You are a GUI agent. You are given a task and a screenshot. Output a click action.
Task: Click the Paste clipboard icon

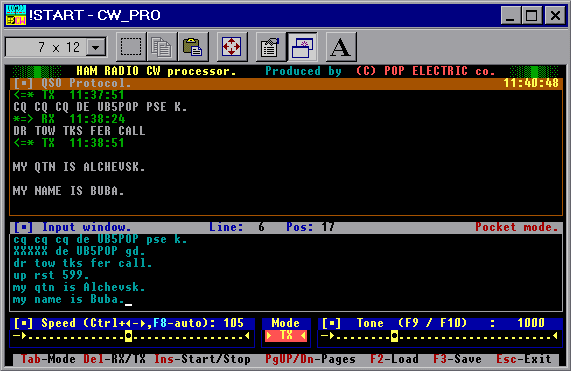coord(193,47)
